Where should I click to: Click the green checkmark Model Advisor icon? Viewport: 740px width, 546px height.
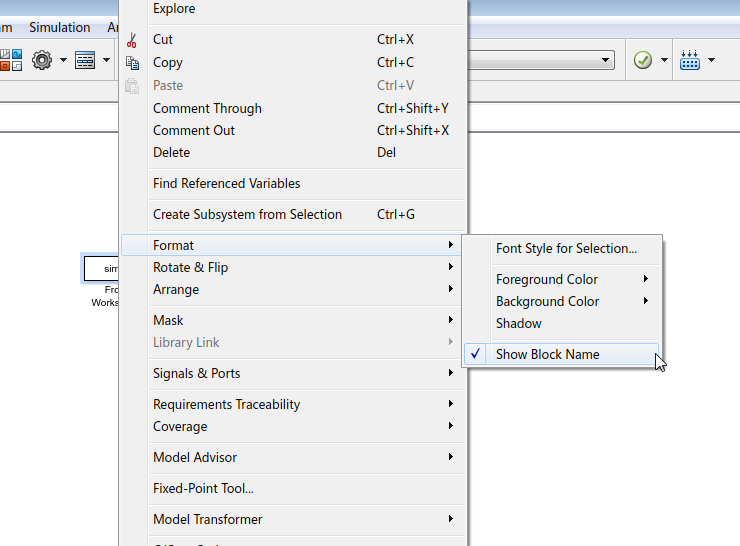(x=643, y=61)
